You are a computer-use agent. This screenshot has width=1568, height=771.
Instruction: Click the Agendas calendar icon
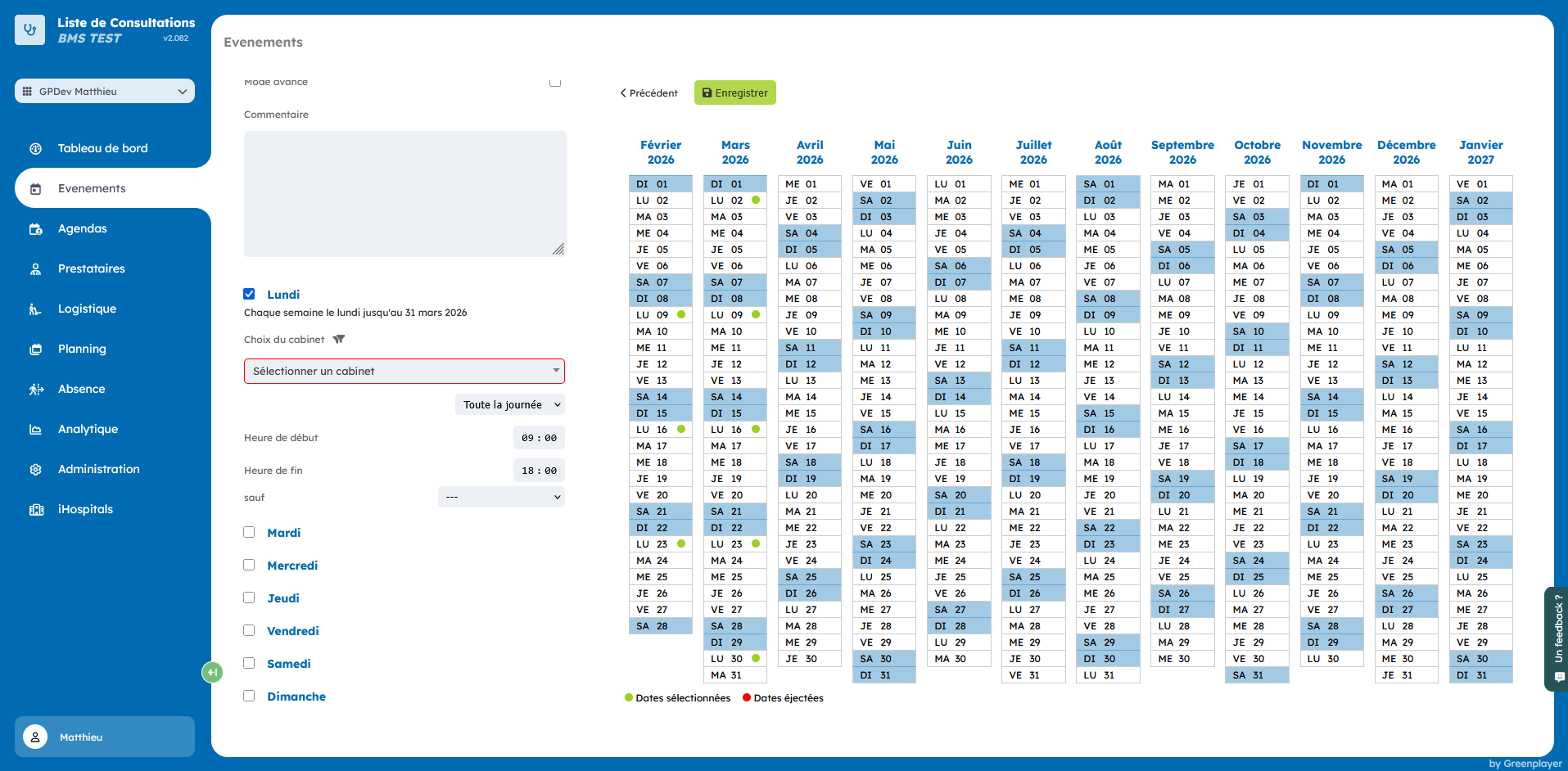(35, 229)
